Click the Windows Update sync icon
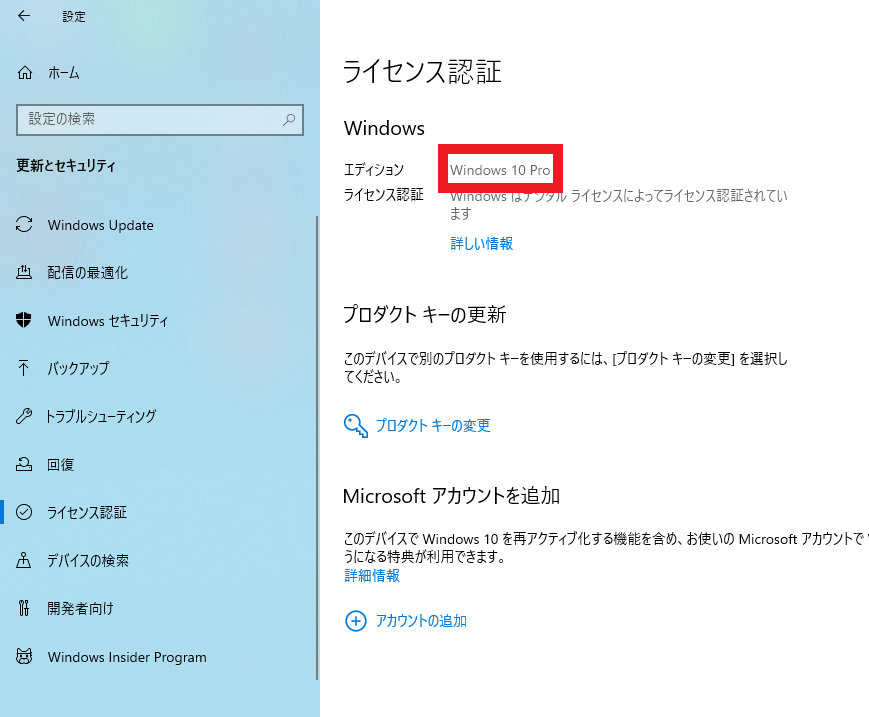 click(x=25, y=225)
